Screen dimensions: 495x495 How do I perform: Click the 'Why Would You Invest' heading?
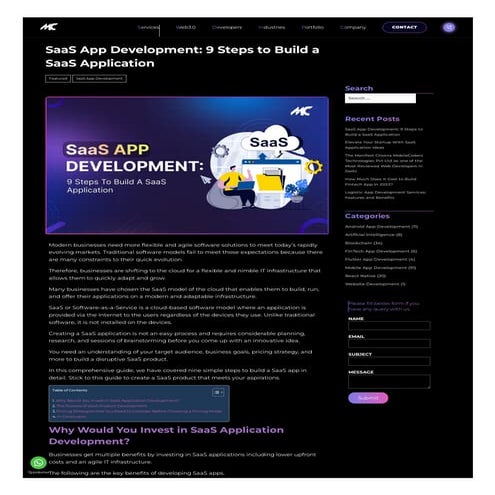(x=166, y=435)
